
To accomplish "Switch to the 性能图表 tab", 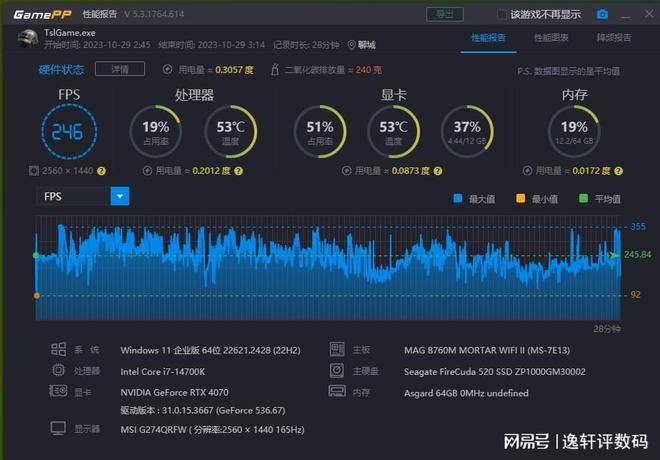I will click(551, 38).
